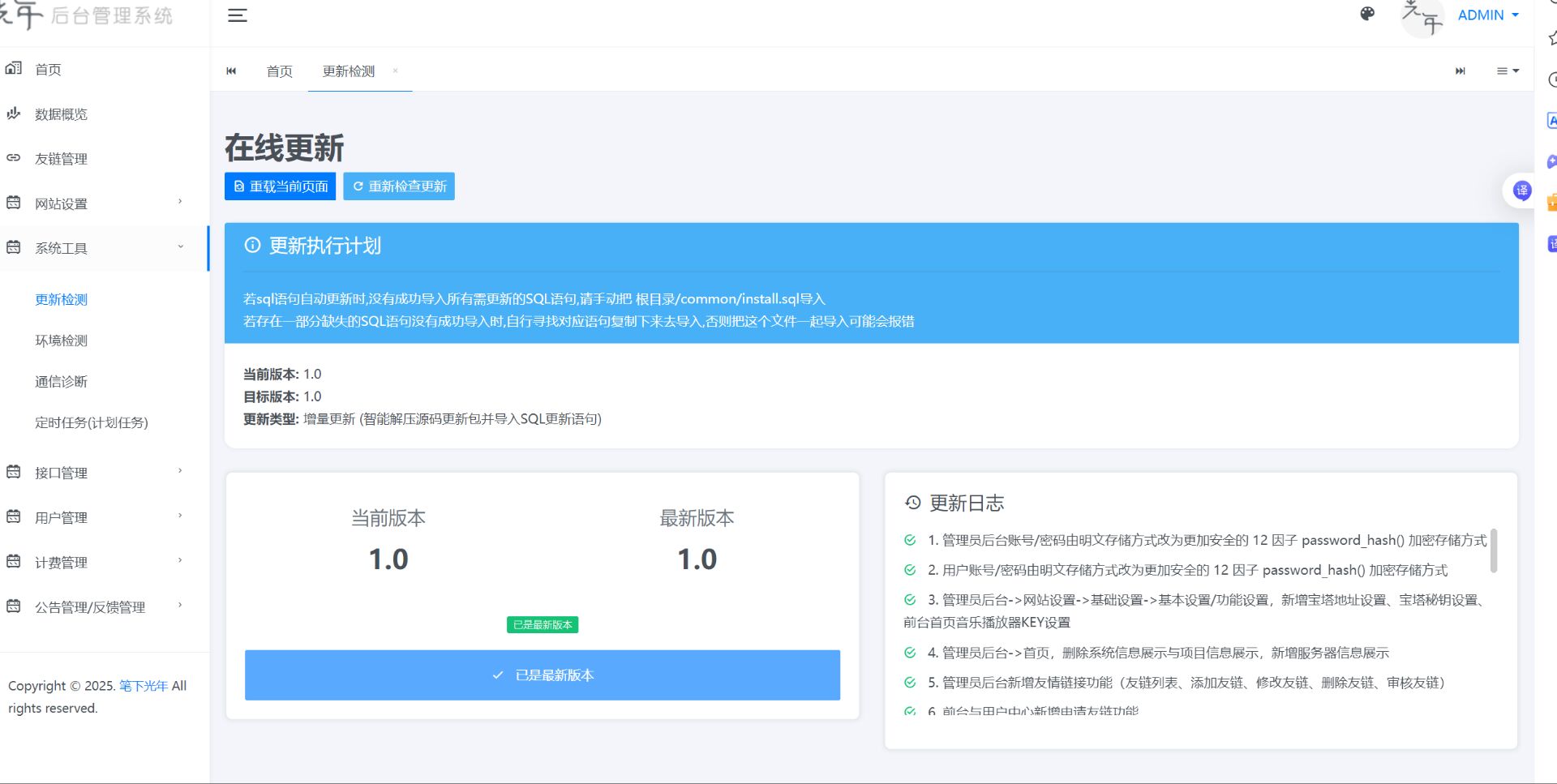The width and height of the screenshot is (1557, 784).
Task: Click the green 已是最新版本 status badge
Action: tap(542, 624)
